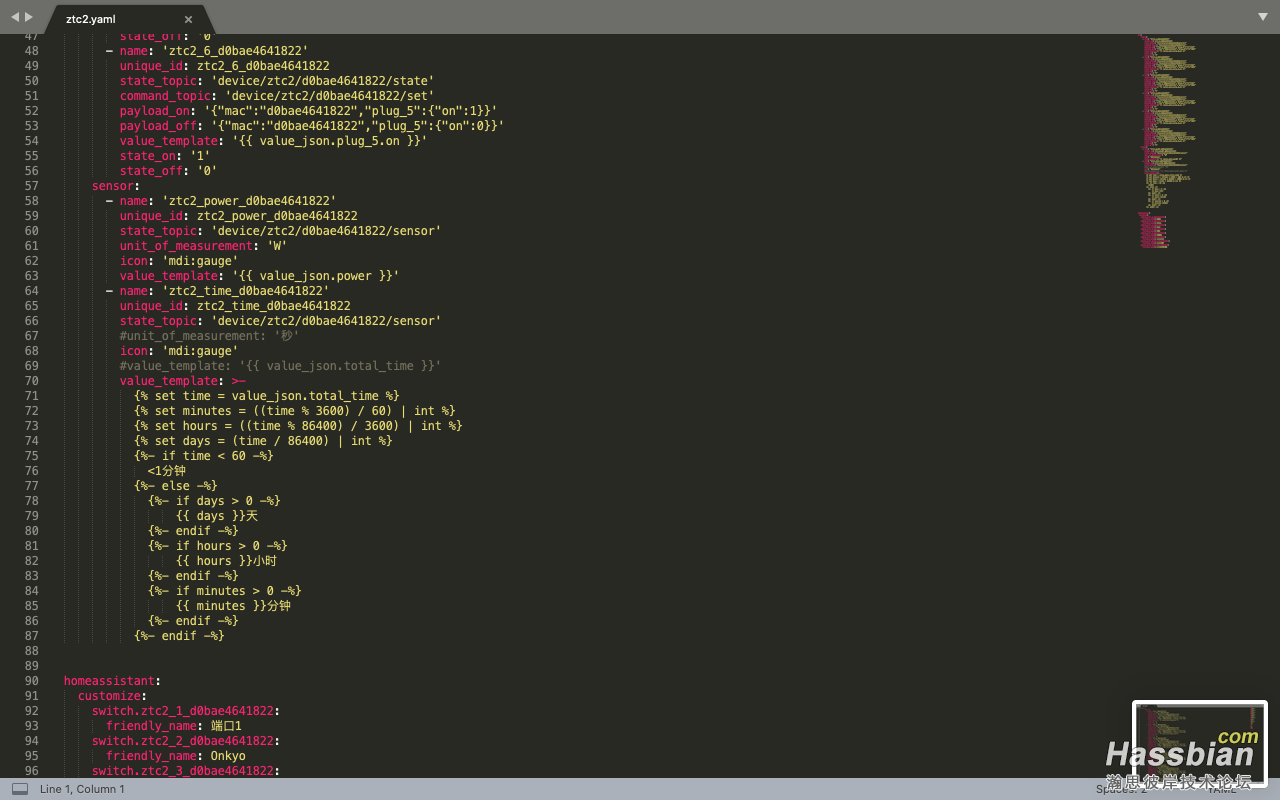Click 'if days > 0' condition
Image resolution: width=1280 pixels, height=800 pixels.
(x=214, y=501)
